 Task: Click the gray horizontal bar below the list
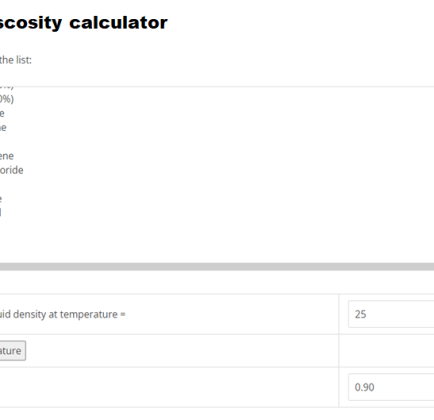point(217,266)
